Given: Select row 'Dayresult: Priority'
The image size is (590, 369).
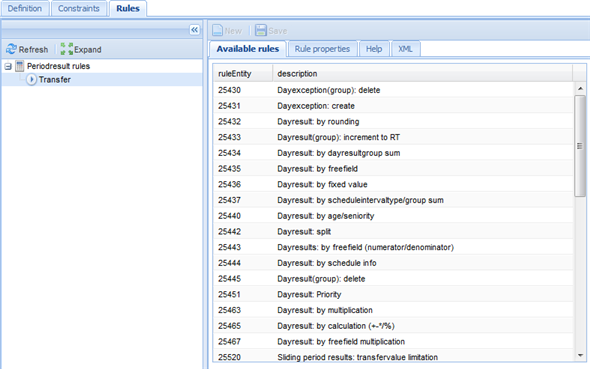Looking at the screenshot, I should pos(393,295).
